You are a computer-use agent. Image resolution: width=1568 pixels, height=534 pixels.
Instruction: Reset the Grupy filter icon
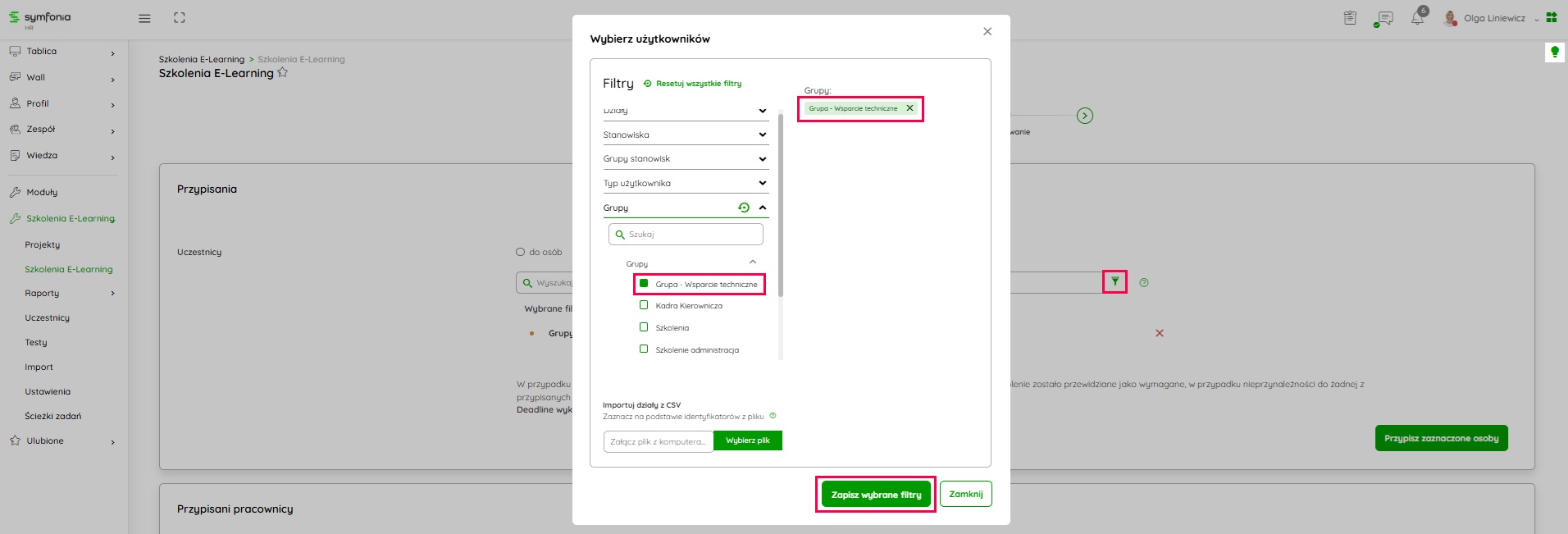tap(744, 208)
